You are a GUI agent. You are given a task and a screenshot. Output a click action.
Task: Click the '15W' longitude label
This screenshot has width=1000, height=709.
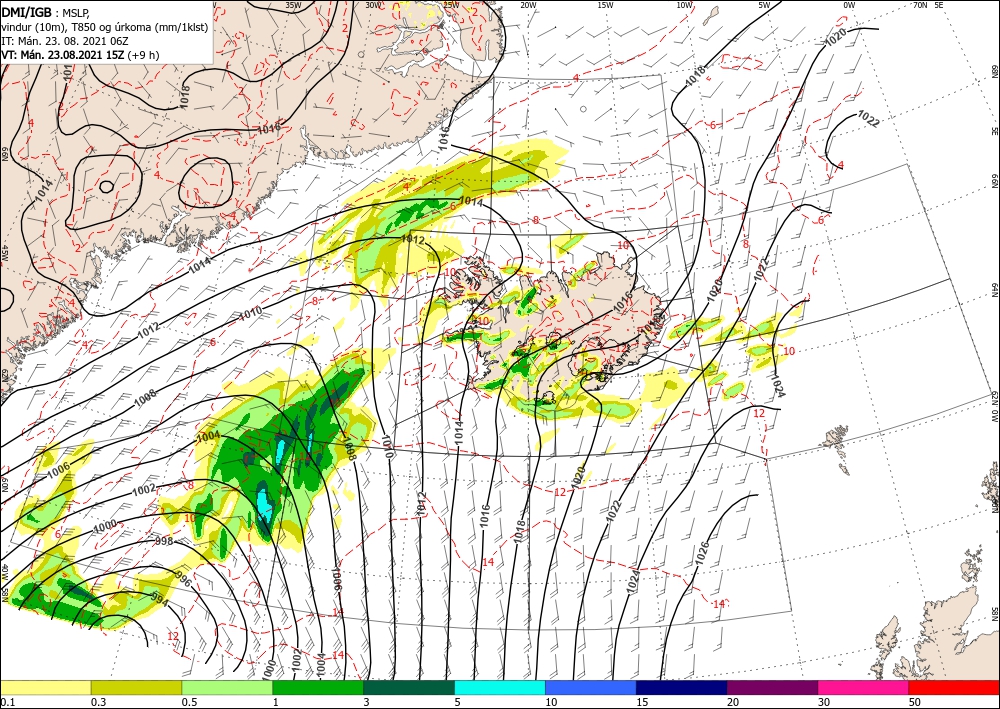[606, 5]
